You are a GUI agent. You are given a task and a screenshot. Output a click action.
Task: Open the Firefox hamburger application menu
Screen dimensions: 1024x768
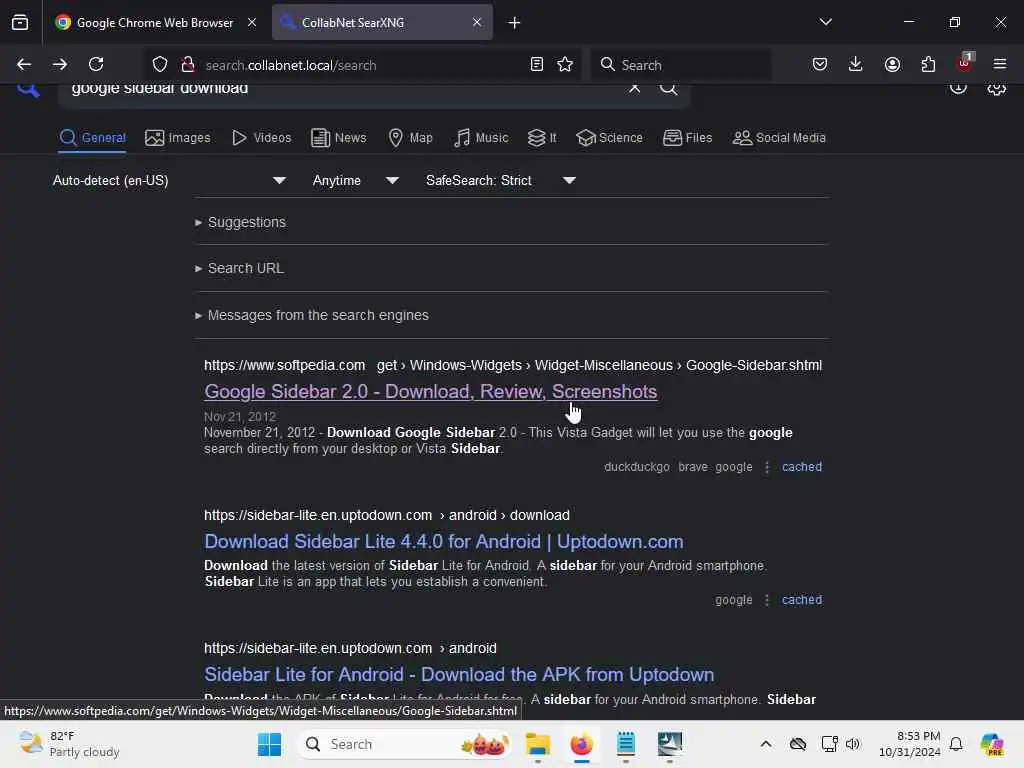1000,64
